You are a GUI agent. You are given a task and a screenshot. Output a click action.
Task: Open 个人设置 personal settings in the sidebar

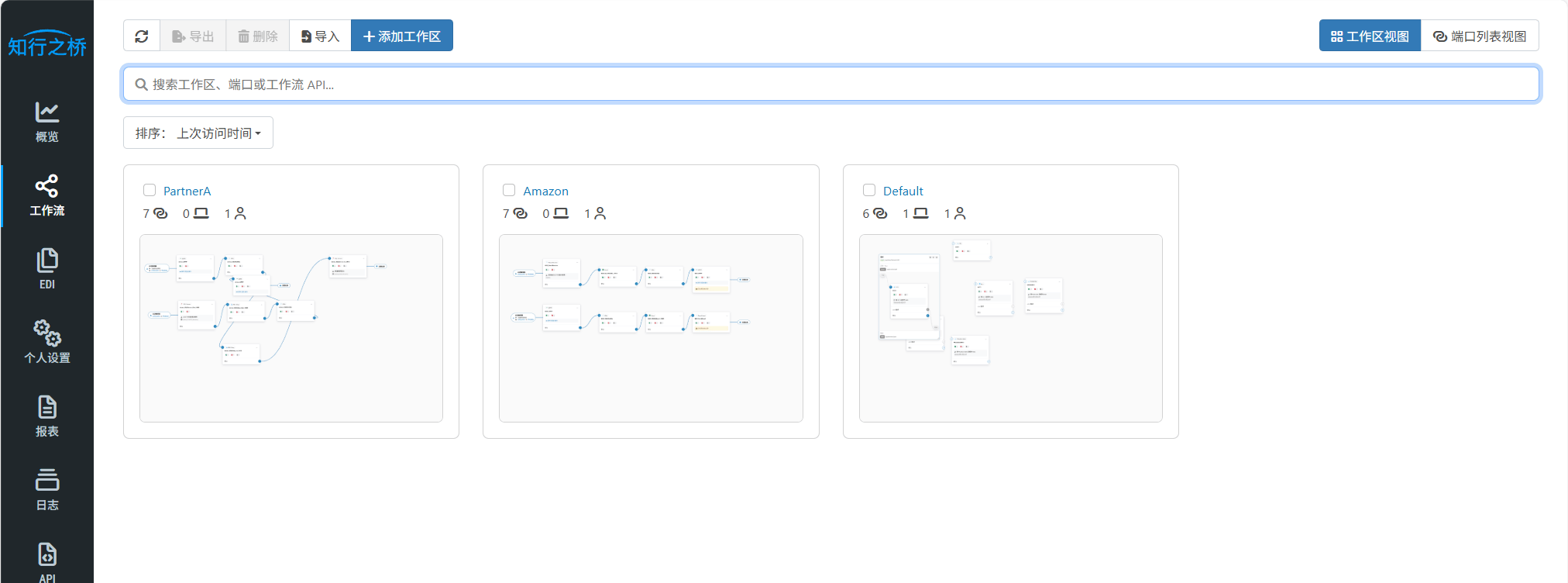(47, 343)
